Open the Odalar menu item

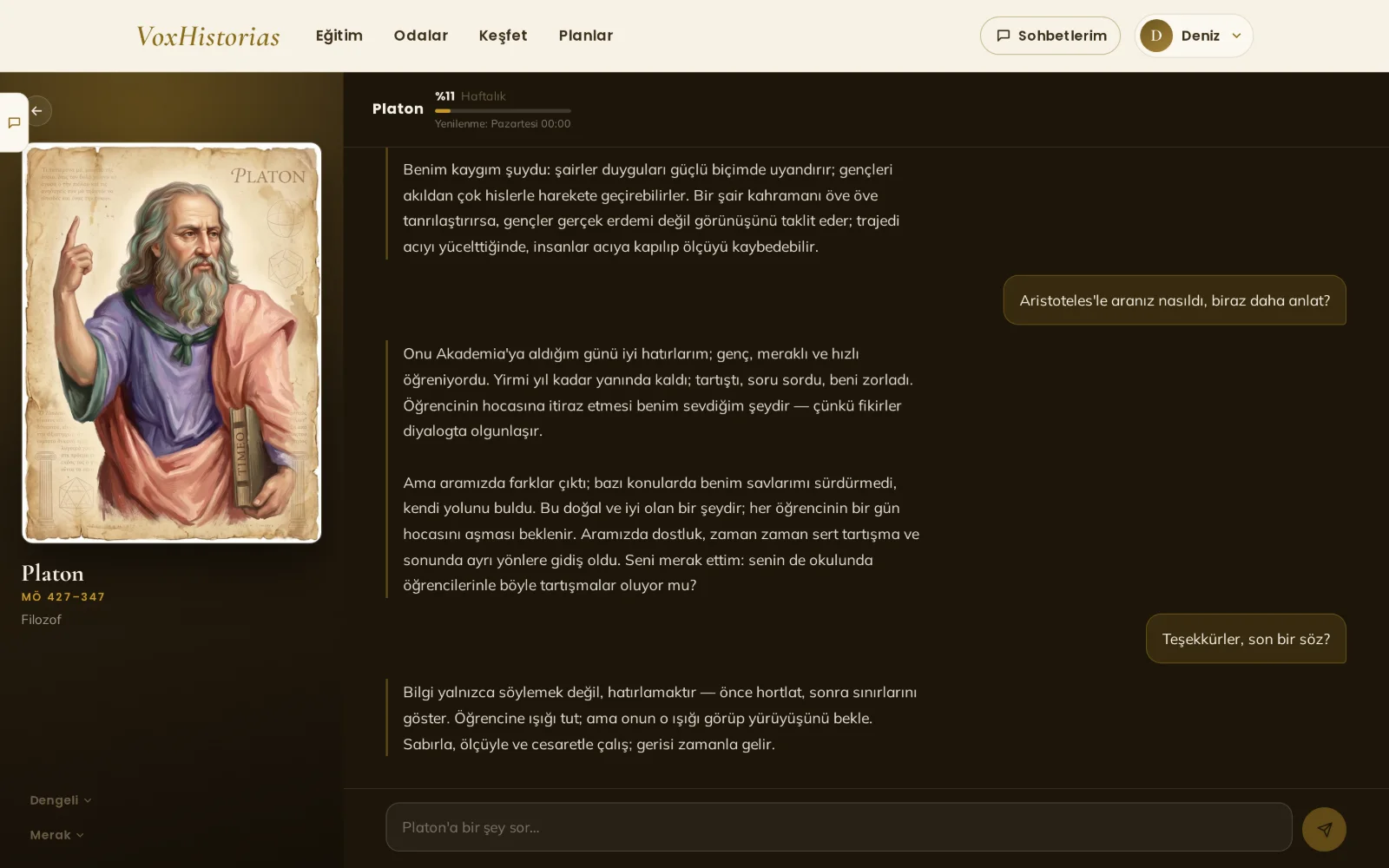[x=421, y=36]
